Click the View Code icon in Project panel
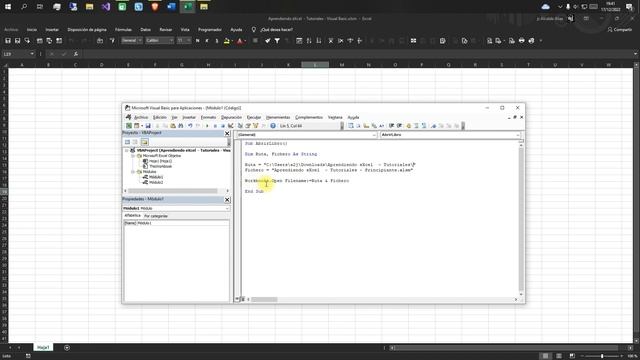 pyautogui.click(x=127, y=142)
